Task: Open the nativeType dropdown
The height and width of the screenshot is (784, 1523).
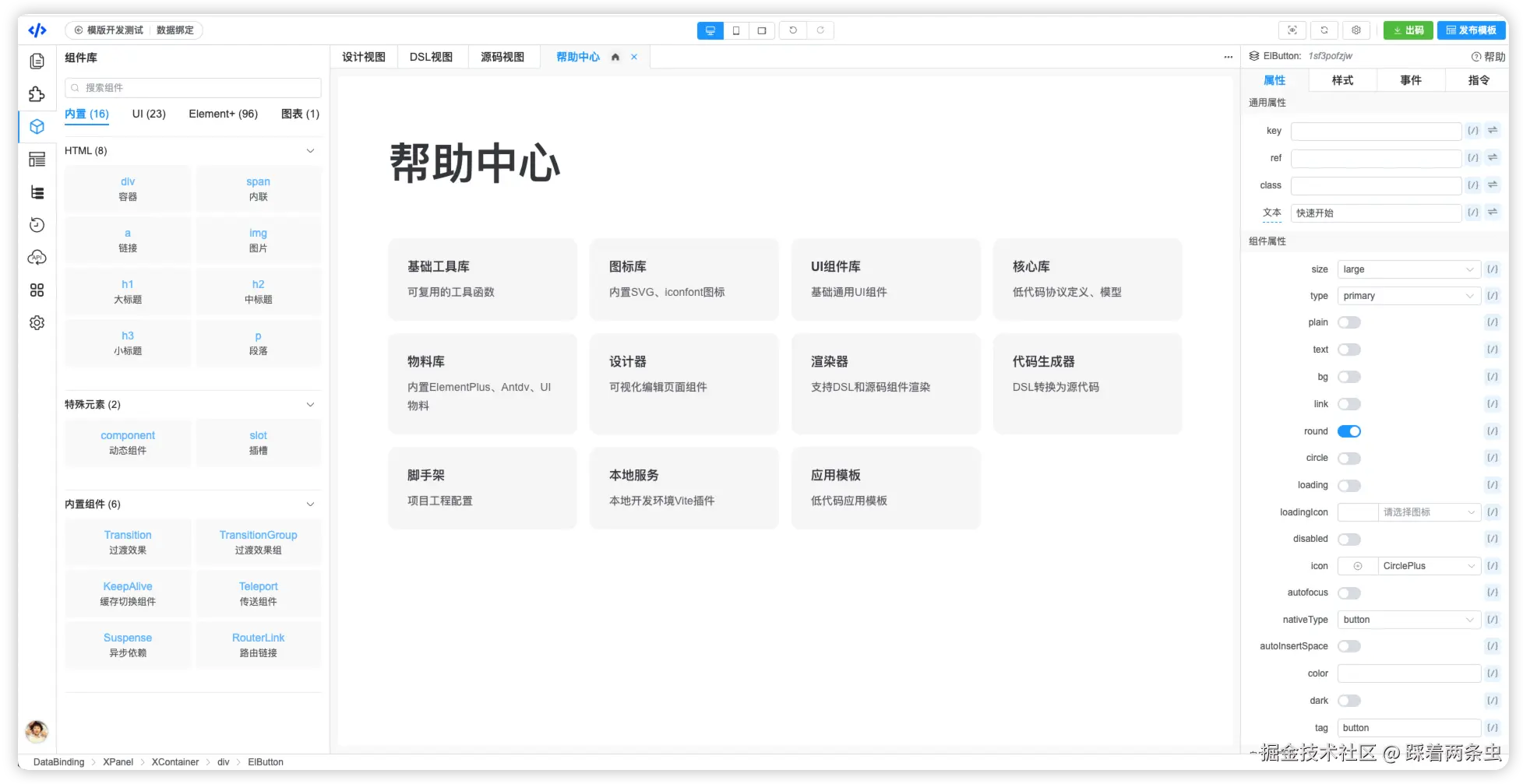Action: 1408,620
